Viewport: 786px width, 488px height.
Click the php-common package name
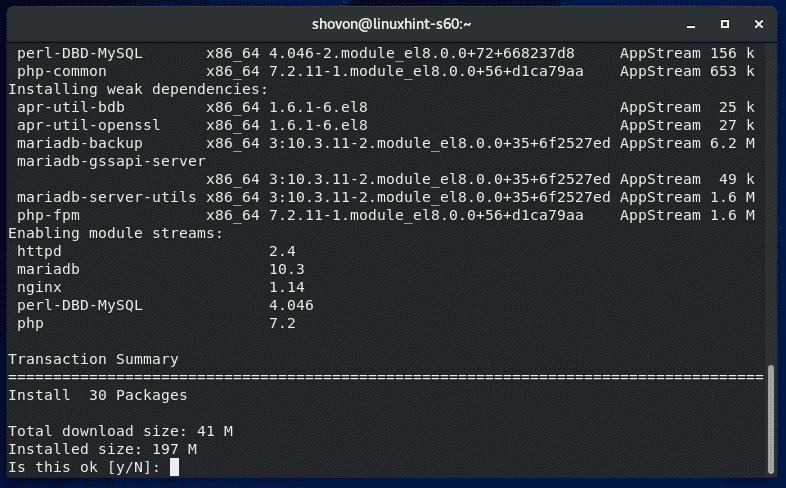point(59,71)
